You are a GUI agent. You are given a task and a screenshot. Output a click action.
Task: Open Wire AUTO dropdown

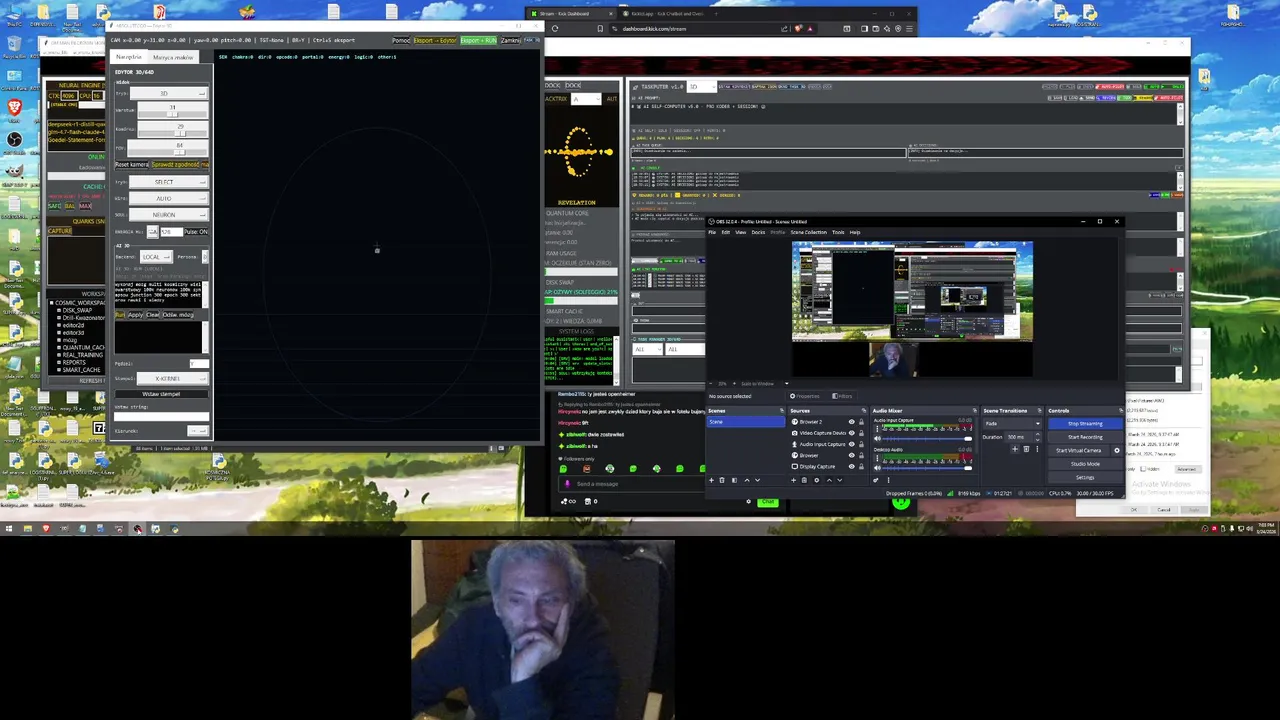pyautogui.click(x=169, y=198)
